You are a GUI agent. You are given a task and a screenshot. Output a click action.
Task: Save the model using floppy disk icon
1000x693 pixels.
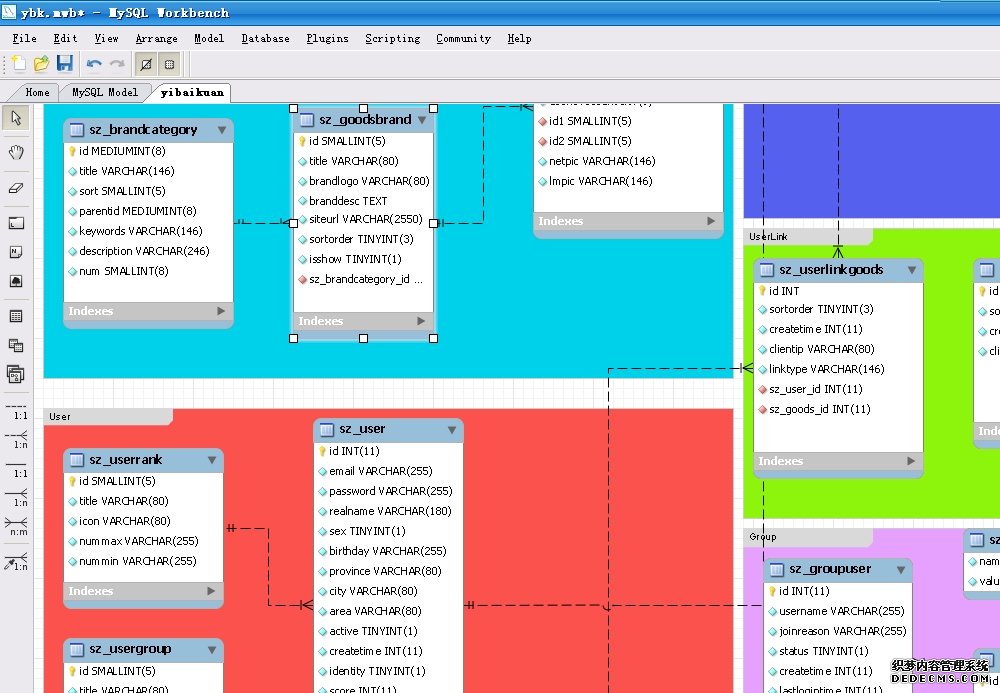pyautogui.click(x=65, y=64)
